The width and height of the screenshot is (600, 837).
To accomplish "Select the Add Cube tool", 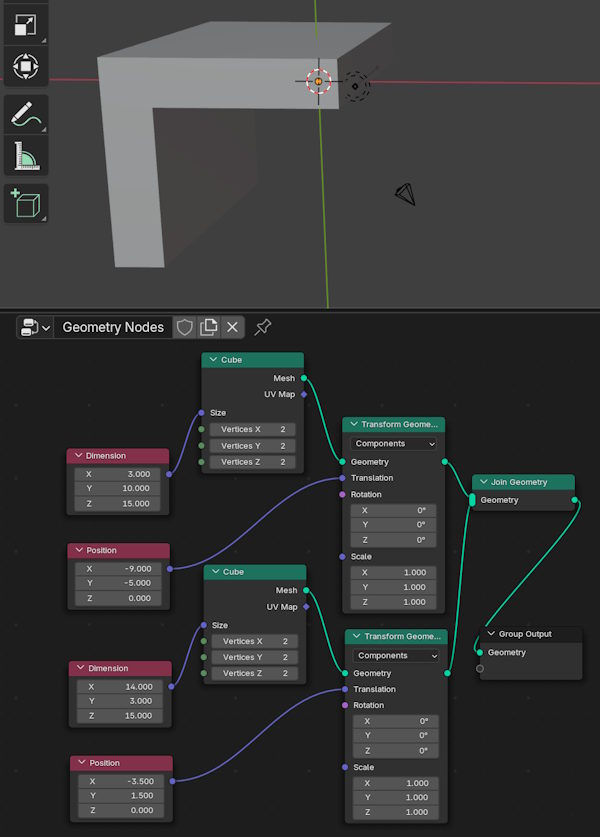I will (25, 204).
